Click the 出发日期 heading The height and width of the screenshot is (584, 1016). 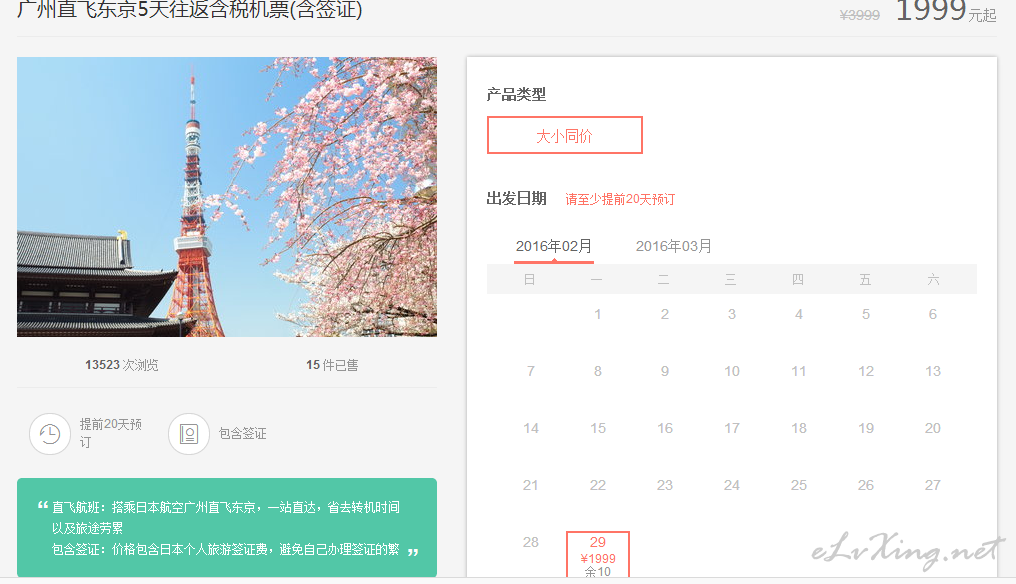pos(516,198)
